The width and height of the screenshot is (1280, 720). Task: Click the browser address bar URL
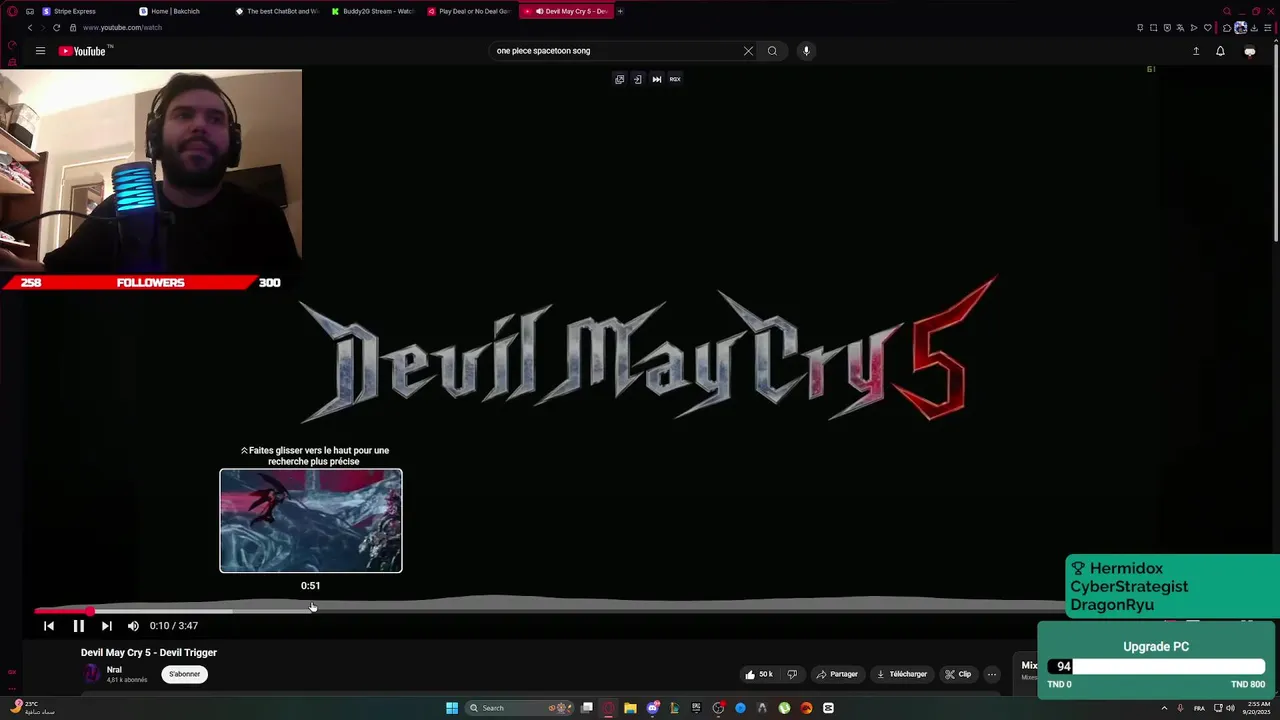pos(122,28)
